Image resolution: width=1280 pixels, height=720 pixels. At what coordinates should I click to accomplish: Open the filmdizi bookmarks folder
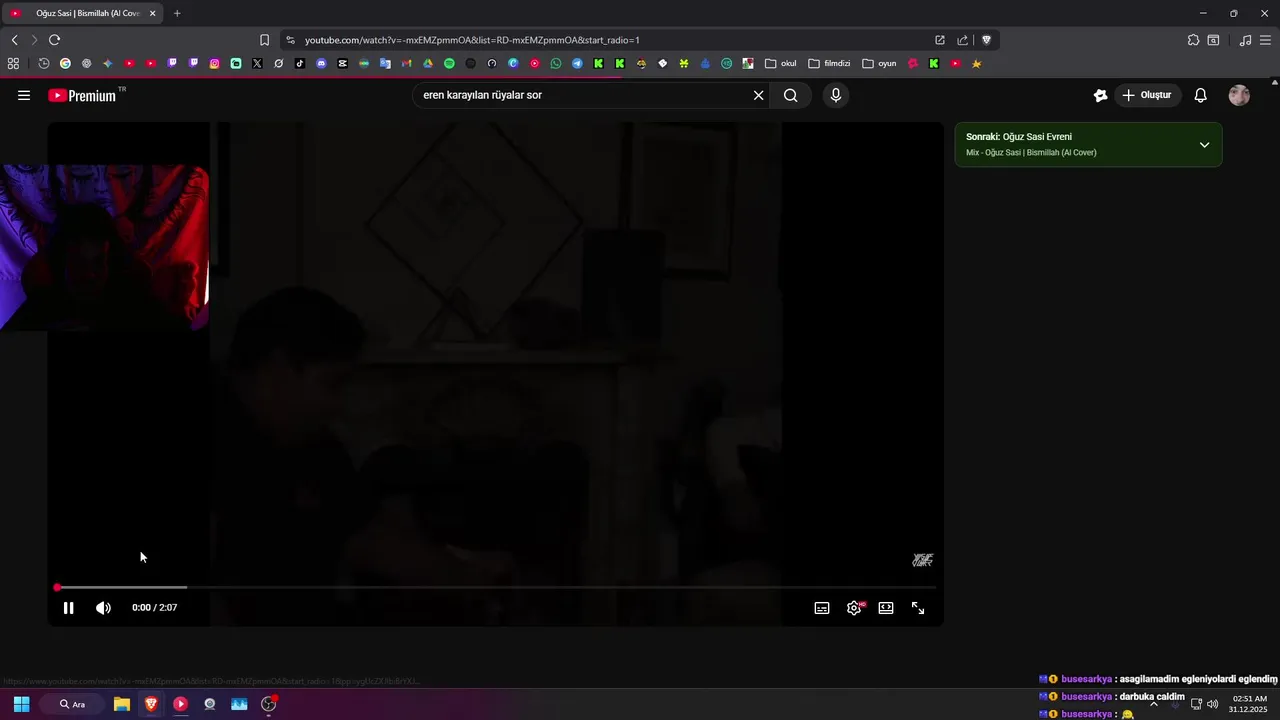[x=829, y=63]
